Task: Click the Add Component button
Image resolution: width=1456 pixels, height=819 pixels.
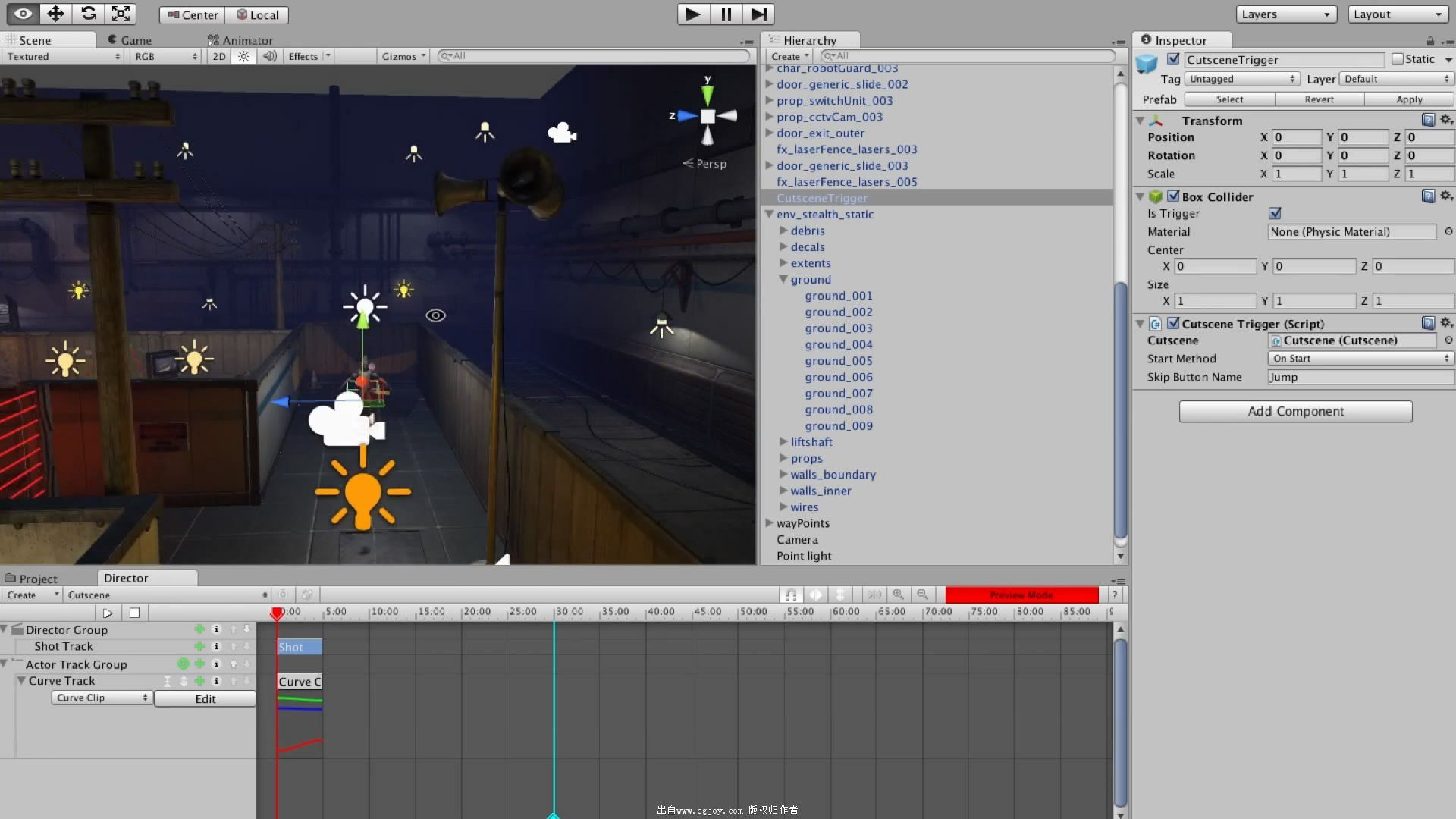Action: (x=1295, y=411)
